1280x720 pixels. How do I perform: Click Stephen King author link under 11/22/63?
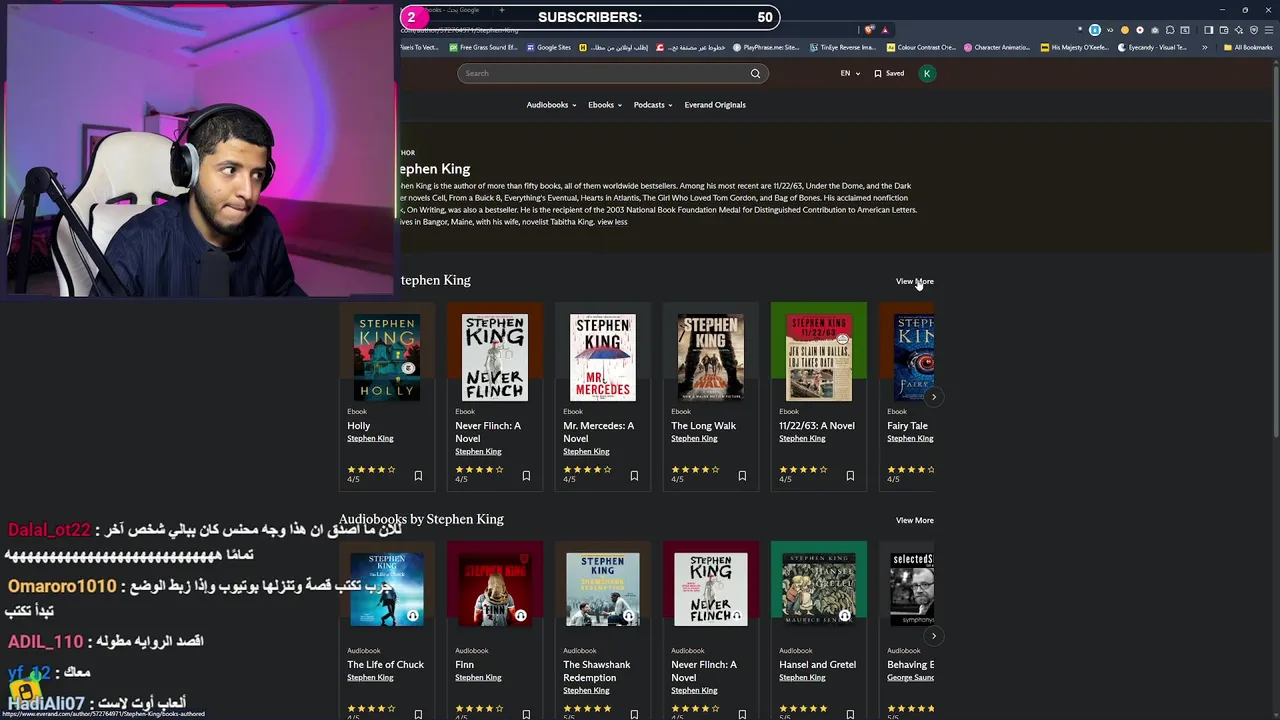pyautogui.click(x=802, y=439)
